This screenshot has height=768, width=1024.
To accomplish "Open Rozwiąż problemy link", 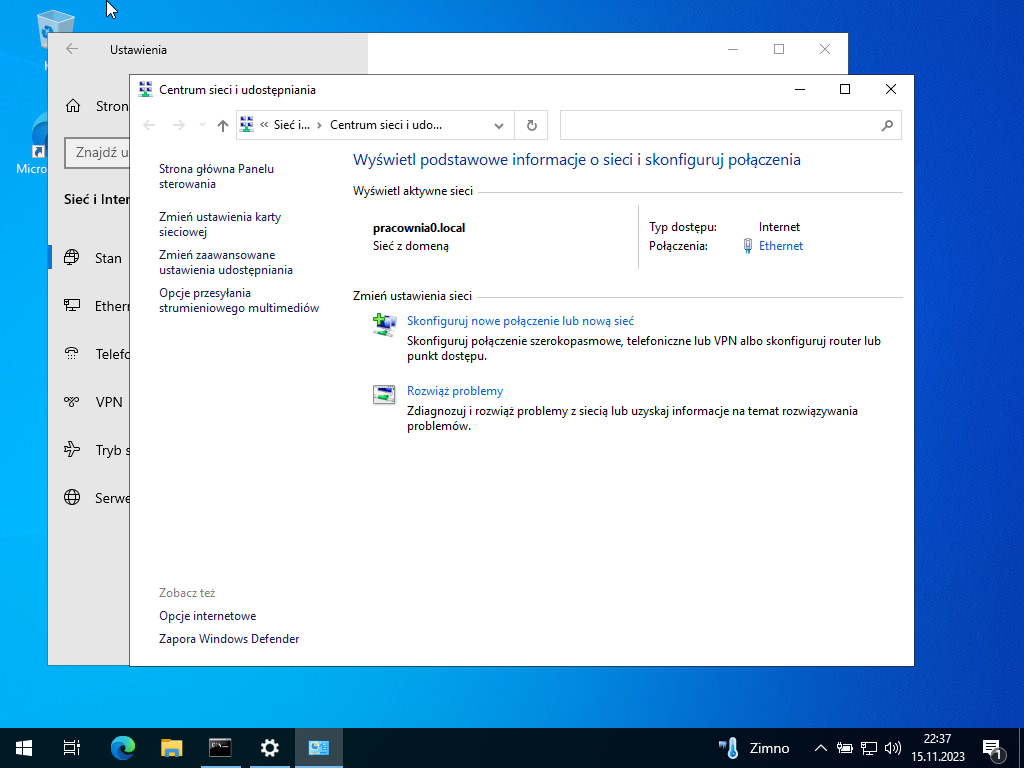I will (x=455, y=391).
